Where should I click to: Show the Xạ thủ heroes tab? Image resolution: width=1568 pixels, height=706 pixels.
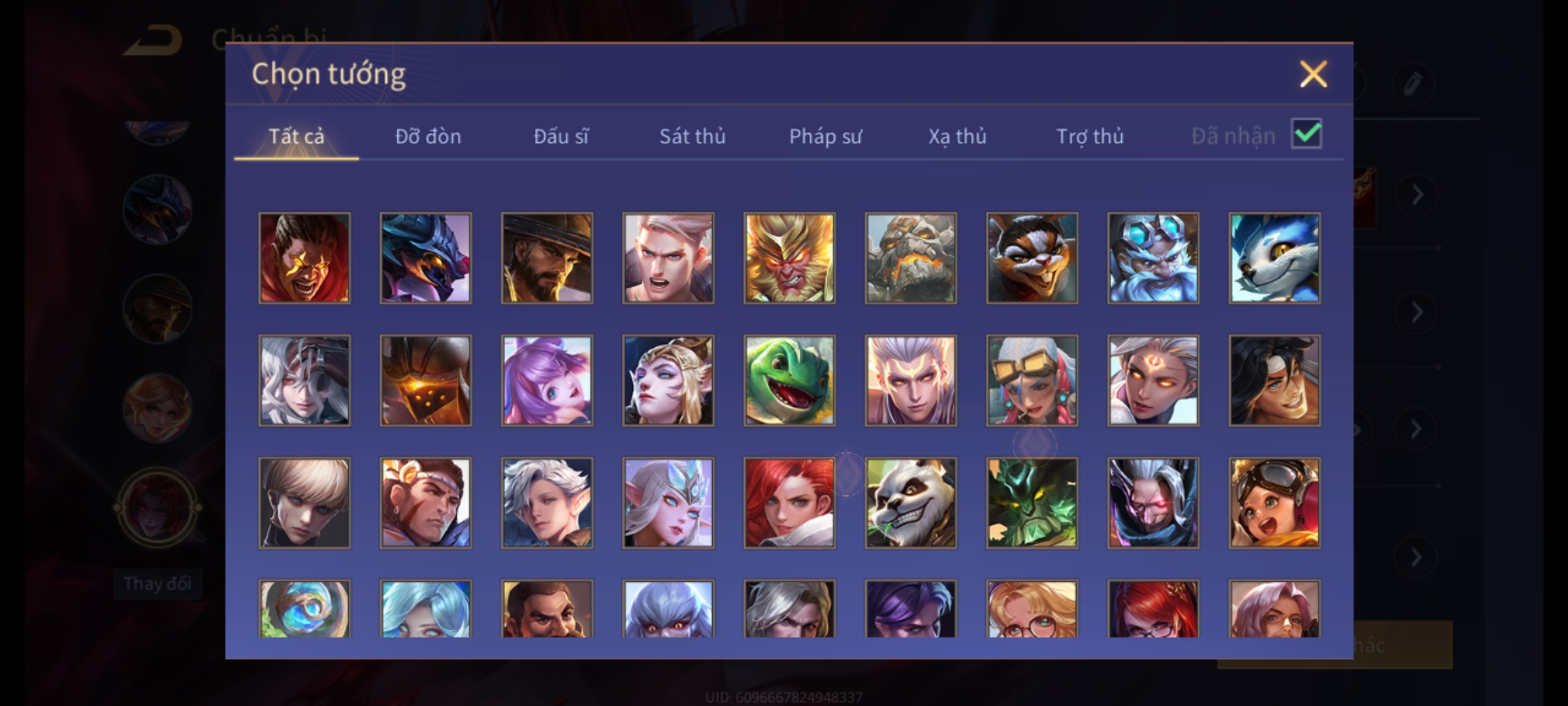point(957,136)
